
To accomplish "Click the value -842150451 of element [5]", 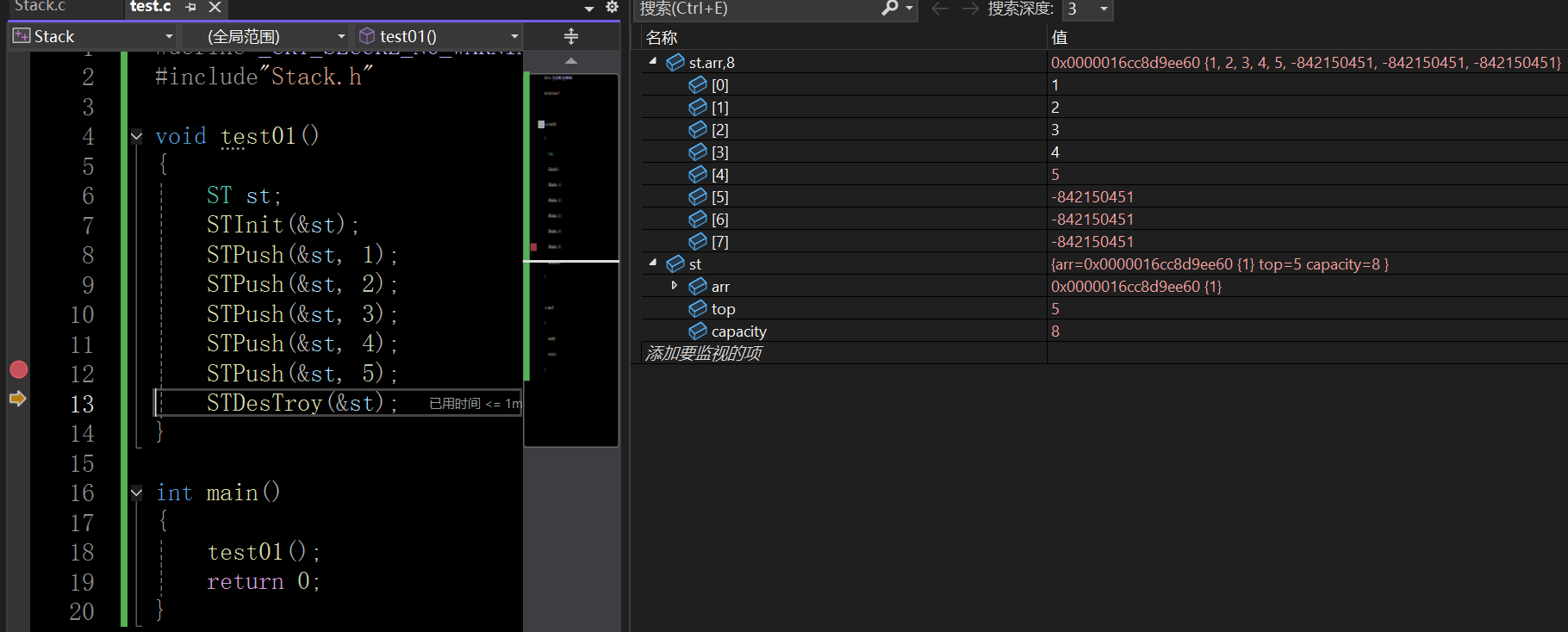I will [1092, 196].
